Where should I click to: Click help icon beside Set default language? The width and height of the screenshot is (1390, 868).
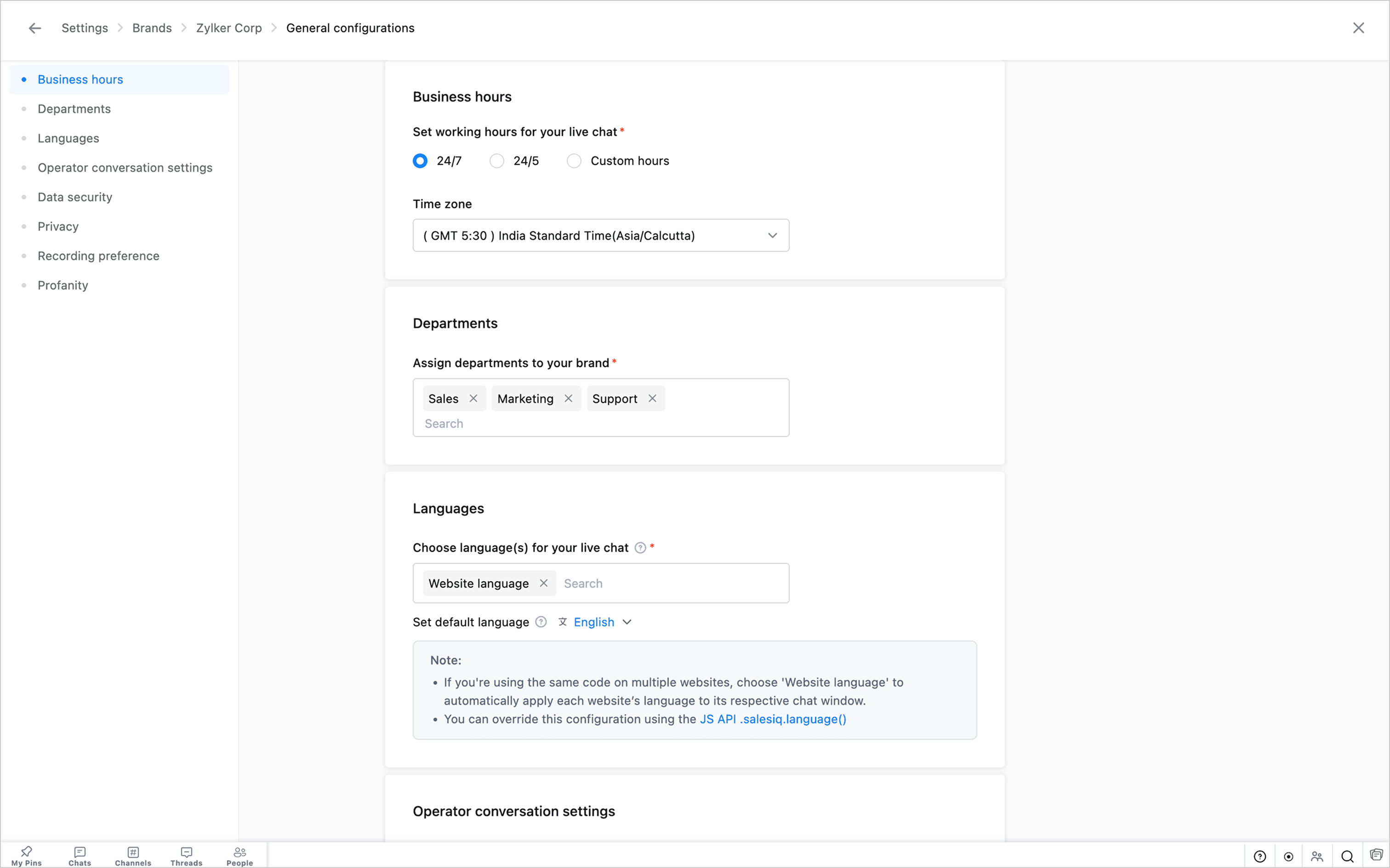coord(541,622)
